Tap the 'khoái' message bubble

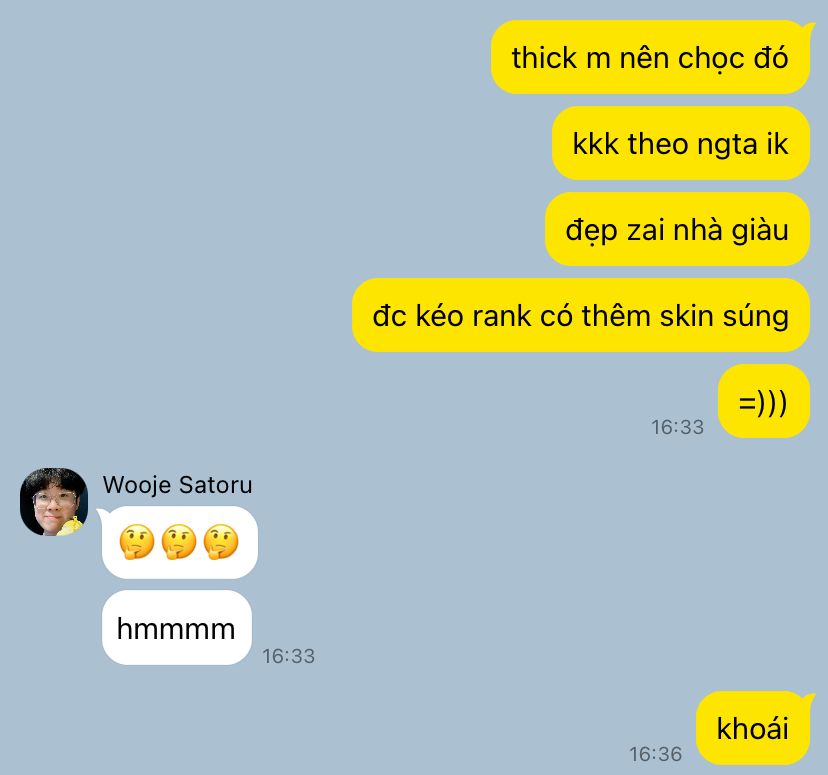point(753,728)
